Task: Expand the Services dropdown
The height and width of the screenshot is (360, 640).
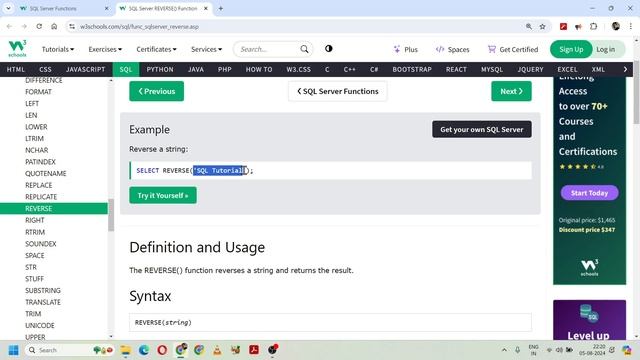Action: coord(207,49)
